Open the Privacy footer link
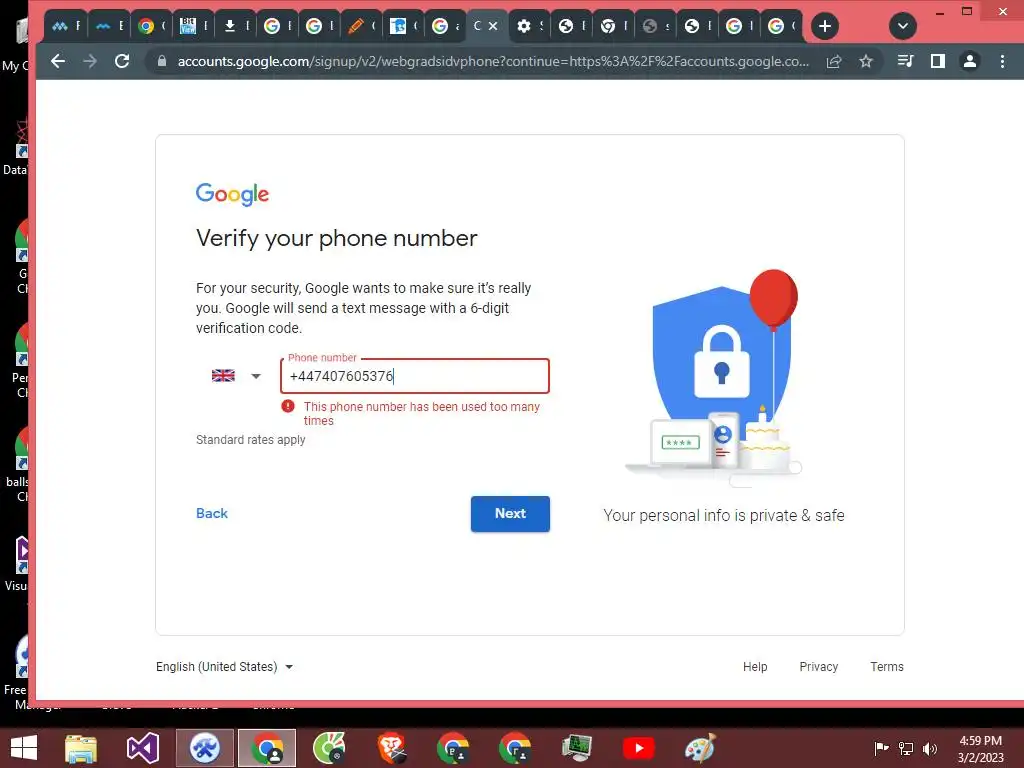 [x=818, y=667]
